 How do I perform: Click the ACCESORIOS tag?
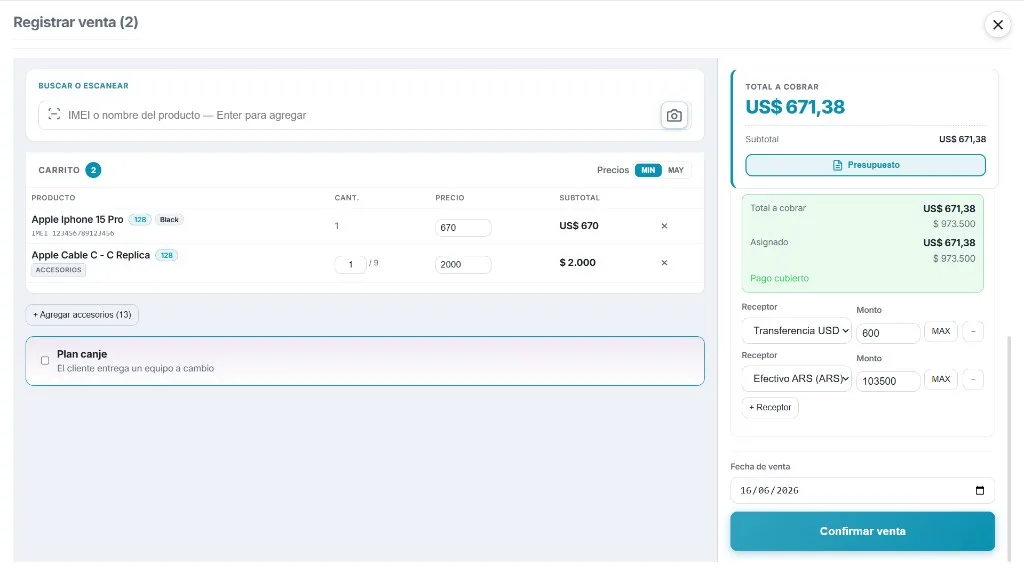59,270
